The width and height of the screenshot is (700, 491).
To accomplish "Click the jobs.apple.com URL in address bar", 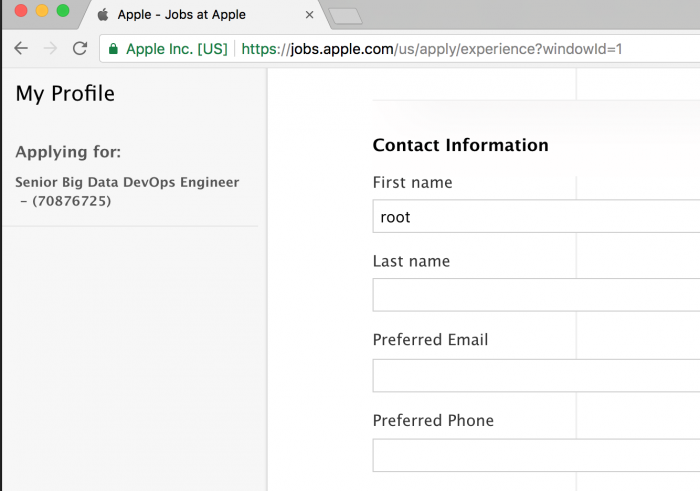I will [432, 49].
